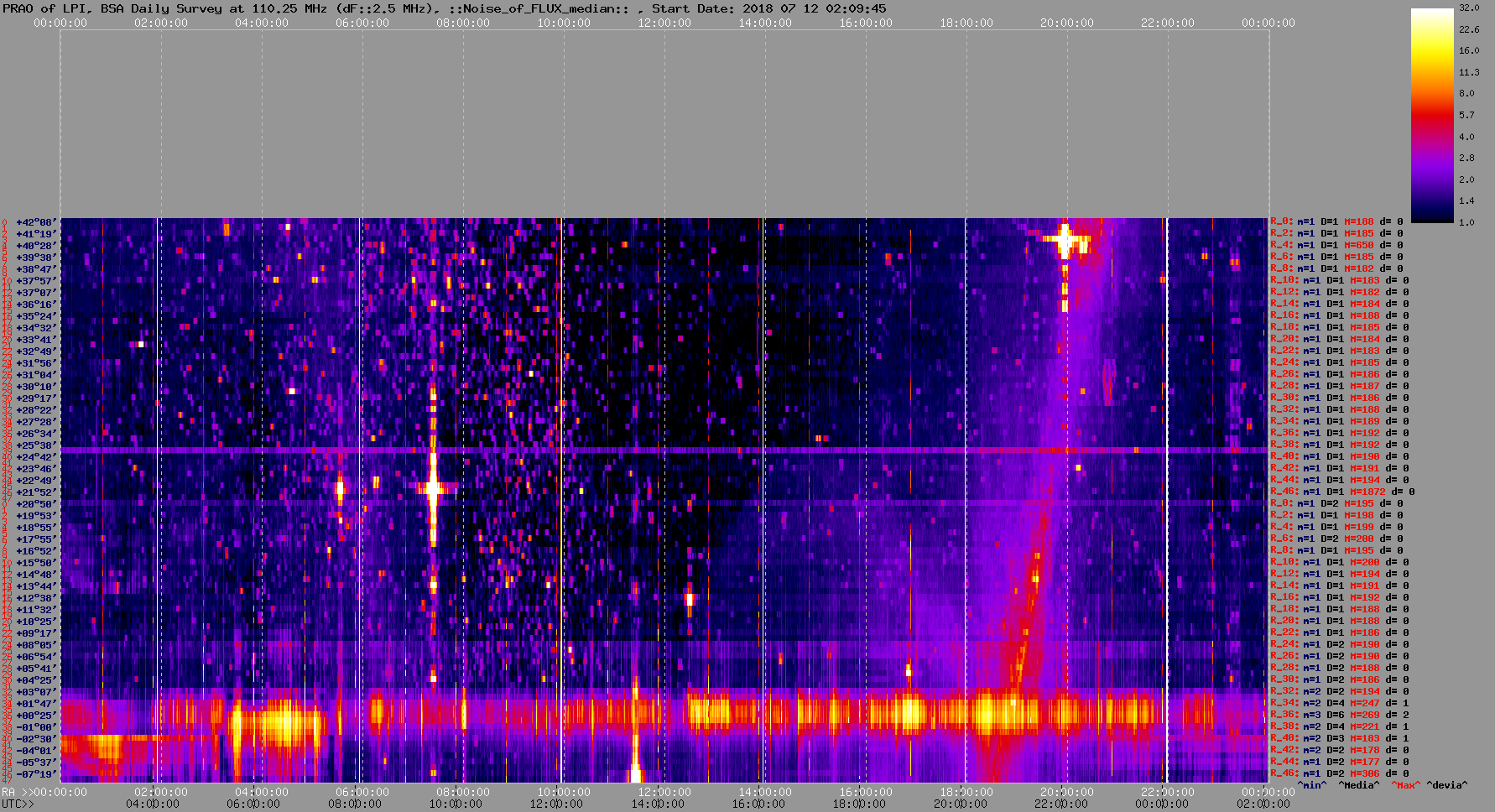The image size is (1495, 812).
Task: Click the 1.0 color scale label
Action: tap(1466, 222)
